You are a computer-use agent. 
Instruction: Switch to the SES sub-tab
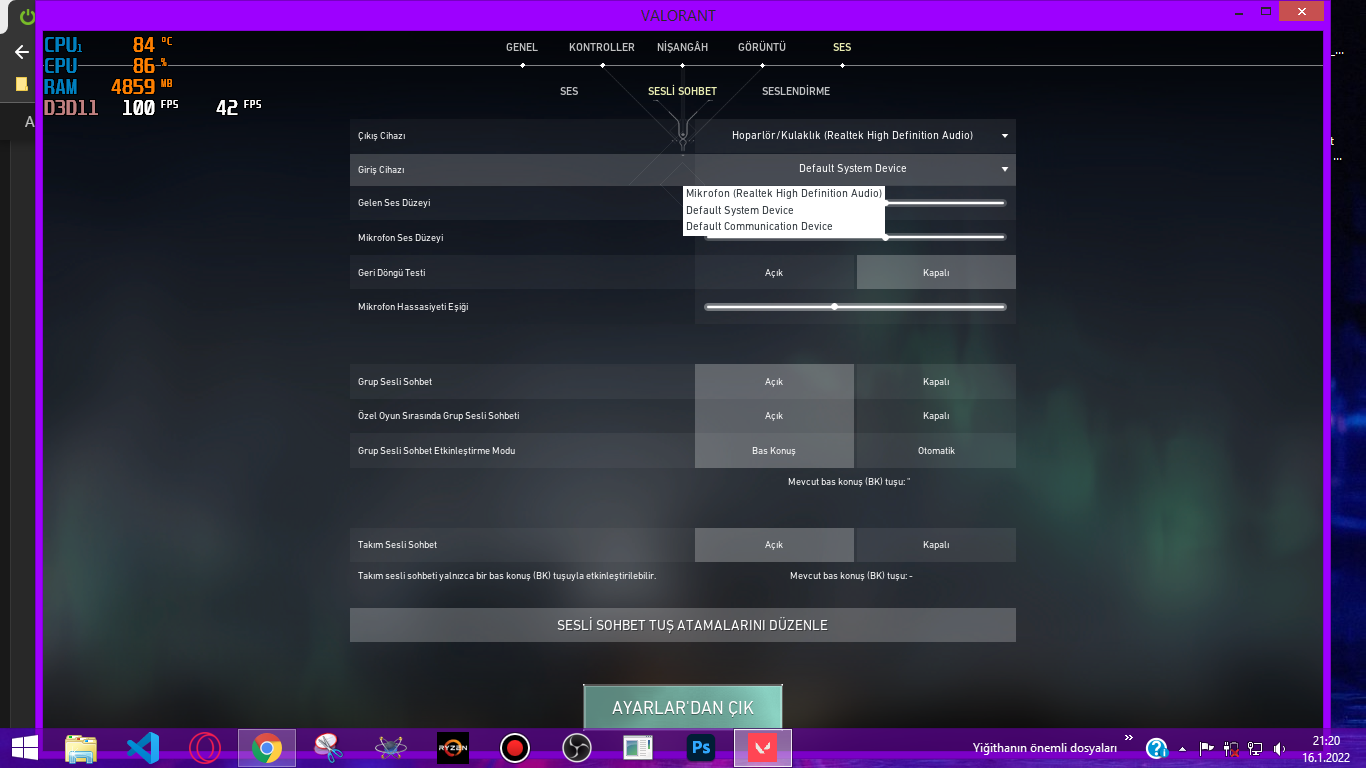[569, 91]
